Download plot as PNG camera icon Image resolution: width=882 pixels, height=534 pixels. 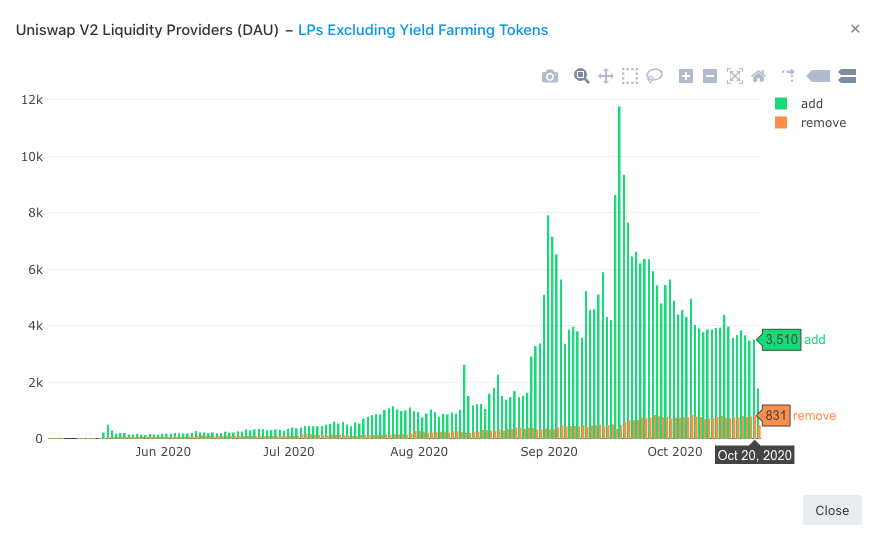[x=550, y=76]
